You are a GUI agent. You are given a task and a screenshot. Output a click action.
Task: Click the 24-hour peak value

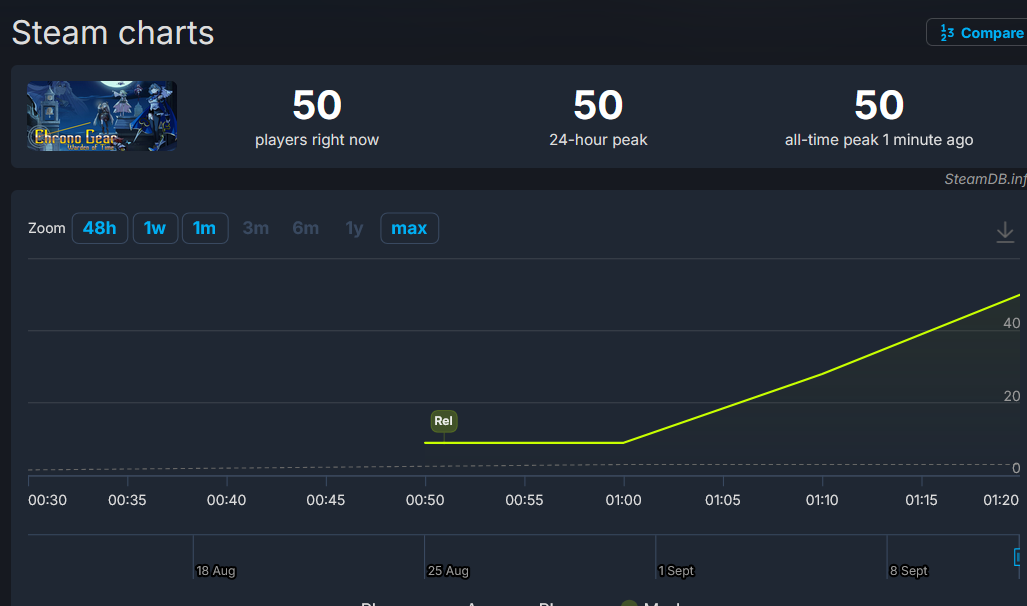(598, 105)
